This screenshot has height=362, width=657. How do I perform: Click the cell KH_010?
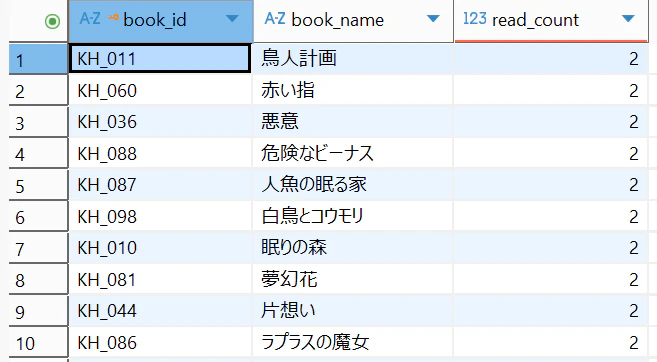click(x=160, y=248)
